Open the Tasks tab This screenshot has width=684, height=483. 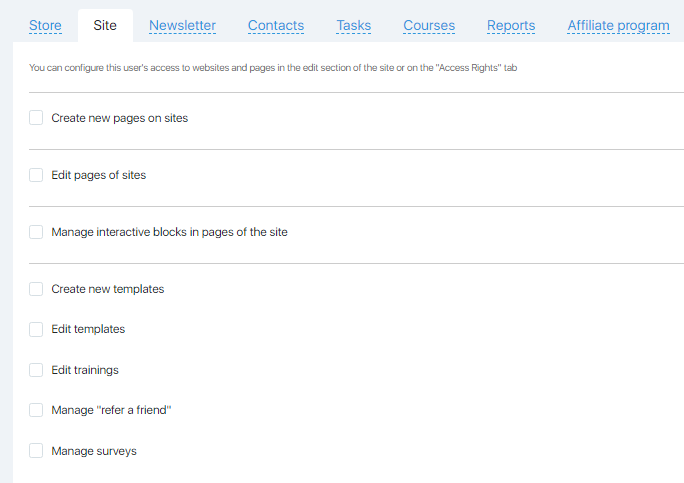click(354, 26)
